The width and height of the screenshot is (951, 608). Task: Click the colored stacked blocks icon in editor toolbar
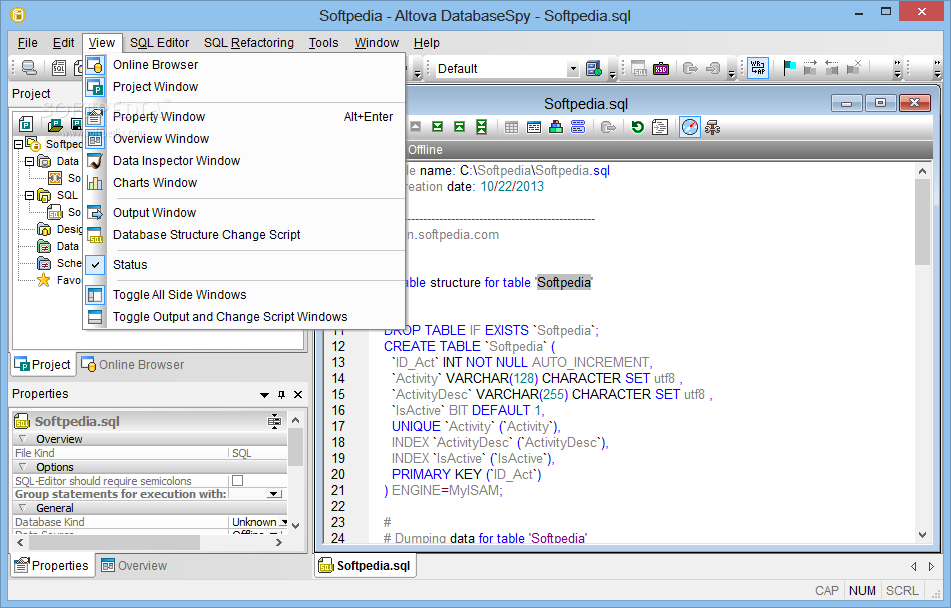pos(556,127)
